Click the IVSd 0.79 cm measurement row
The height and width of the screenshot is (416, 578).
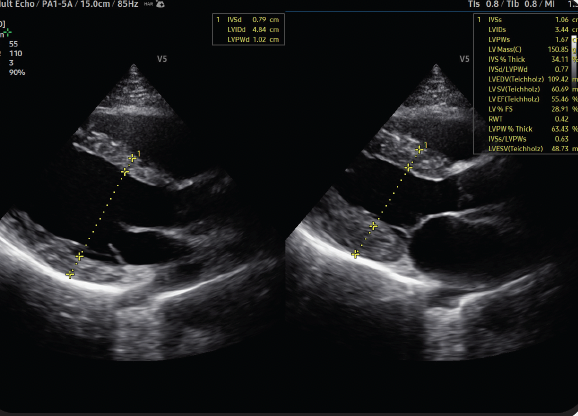coord(248,20)
